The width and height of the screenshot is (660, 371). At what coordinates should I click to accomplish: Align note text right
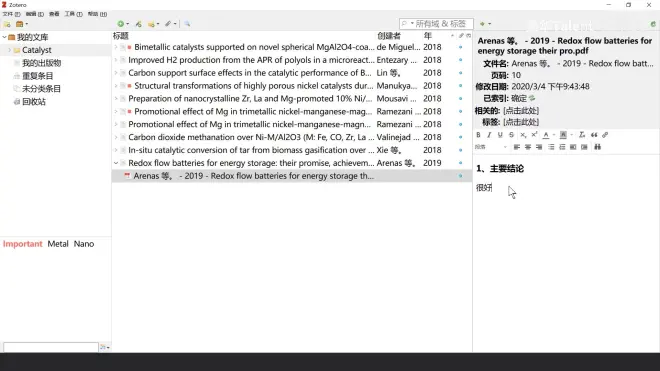click(x=539, y=147)
